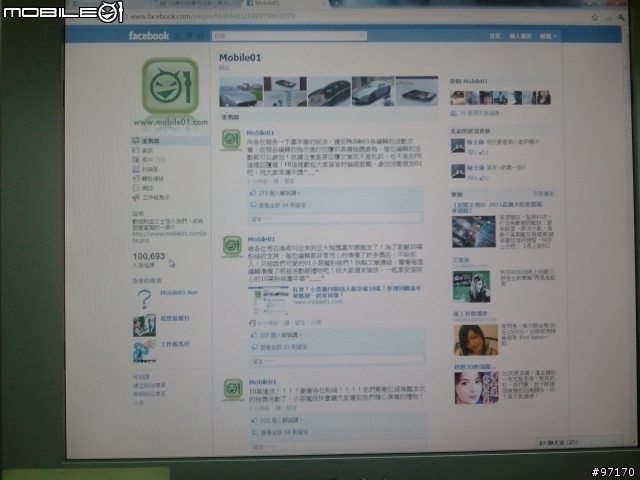Screen dimensions: 640x480
Task: Click the green rock girl ad image
Action: coord(471,287)
